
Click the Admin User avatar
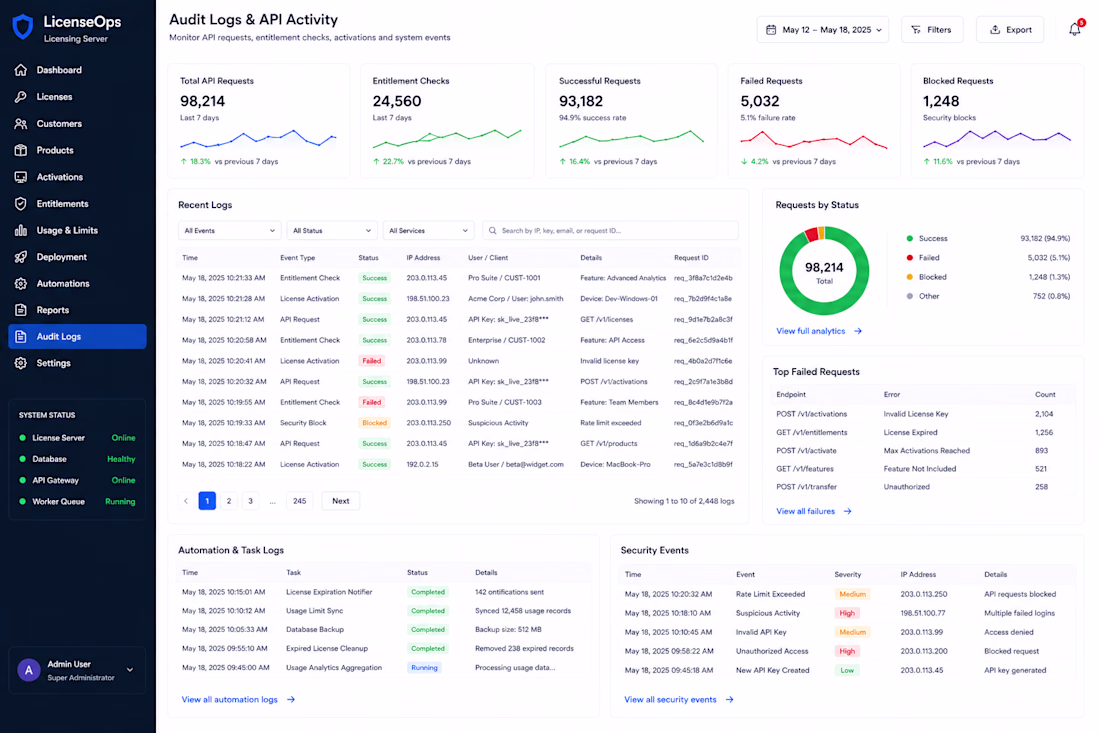(29, 670)
